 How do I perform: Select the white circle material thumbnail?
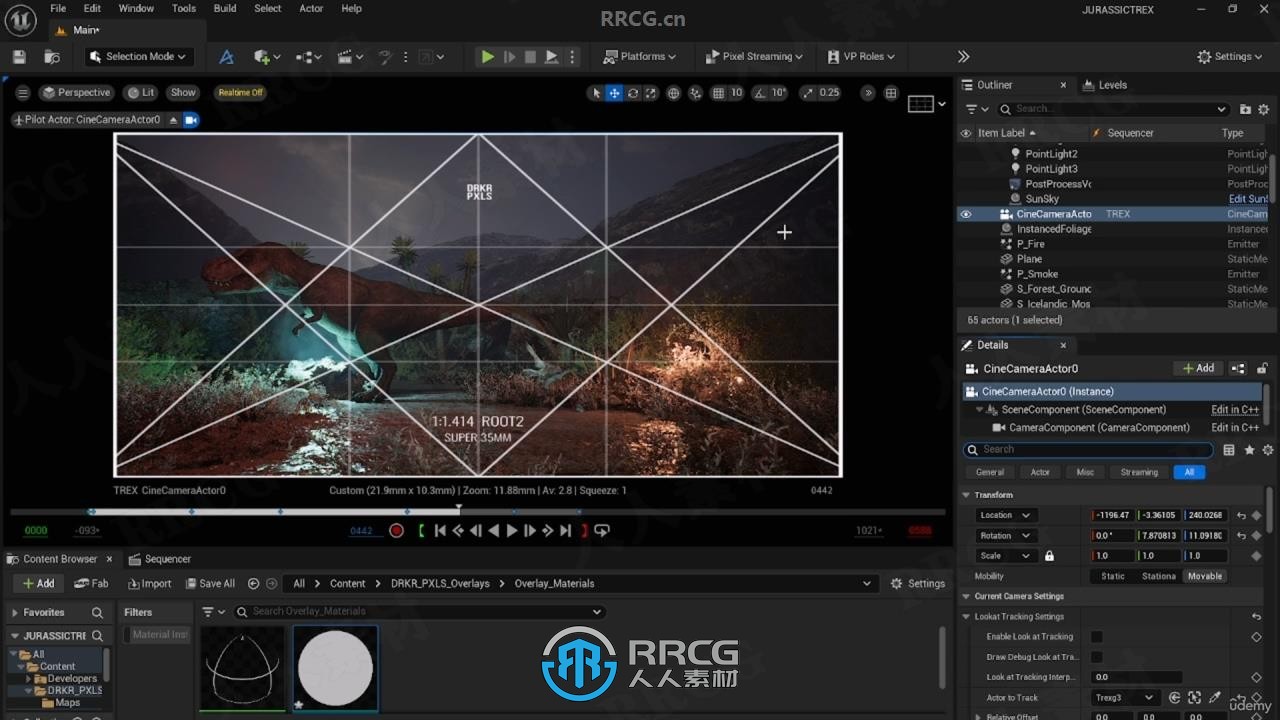(335, 668)
